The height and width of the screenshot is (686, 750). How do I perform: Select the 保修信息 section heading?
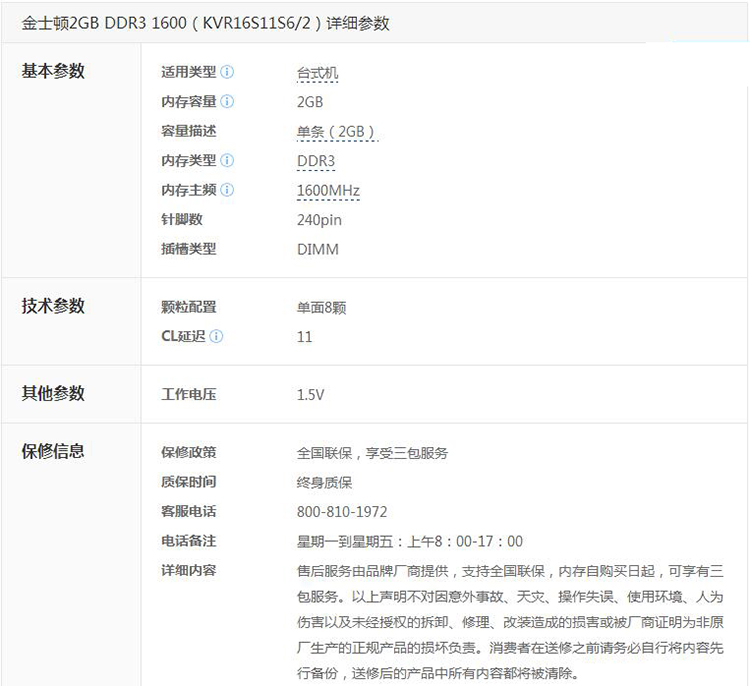tap(53, 451)
